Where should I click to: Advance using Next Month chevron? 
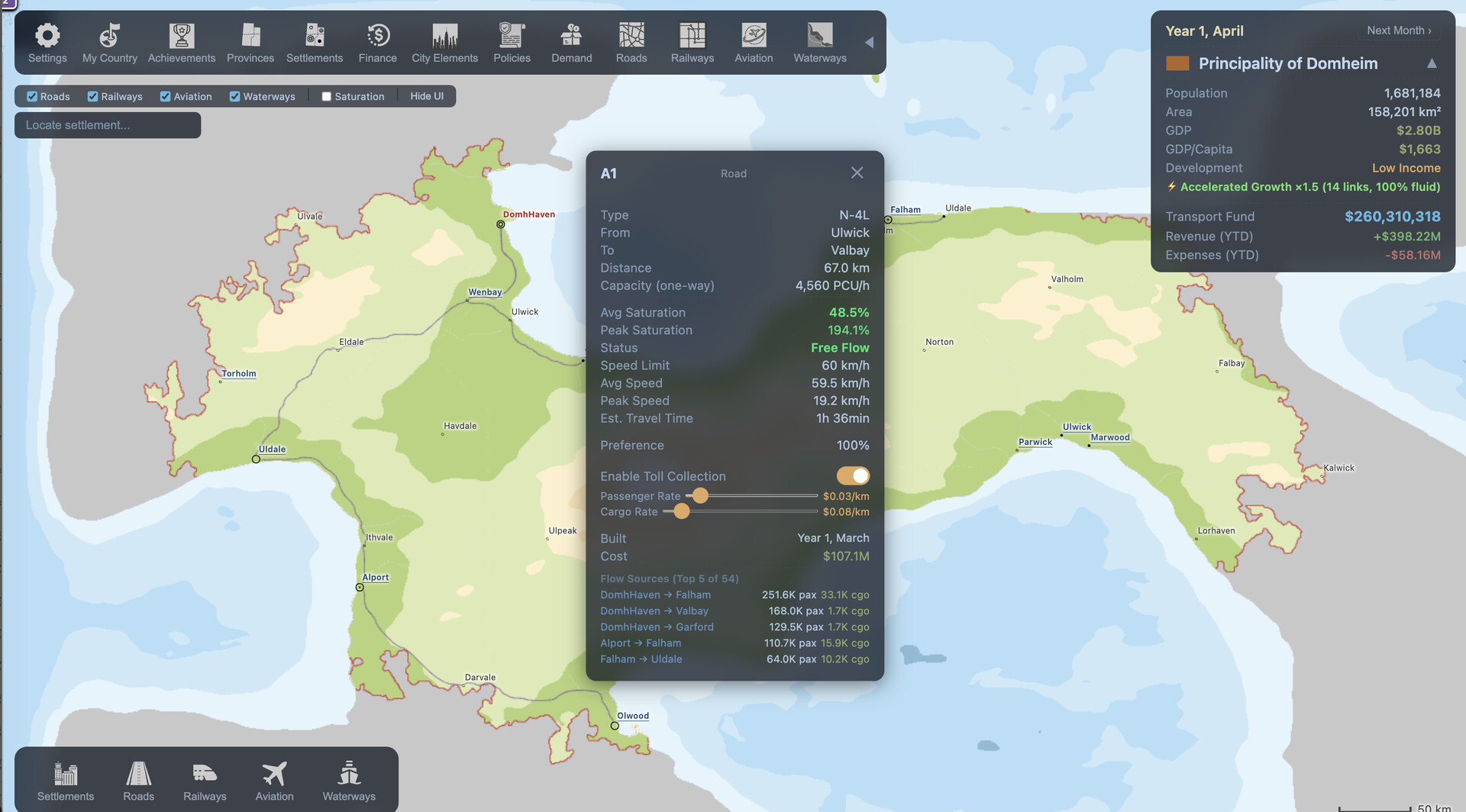(1399, 31)
